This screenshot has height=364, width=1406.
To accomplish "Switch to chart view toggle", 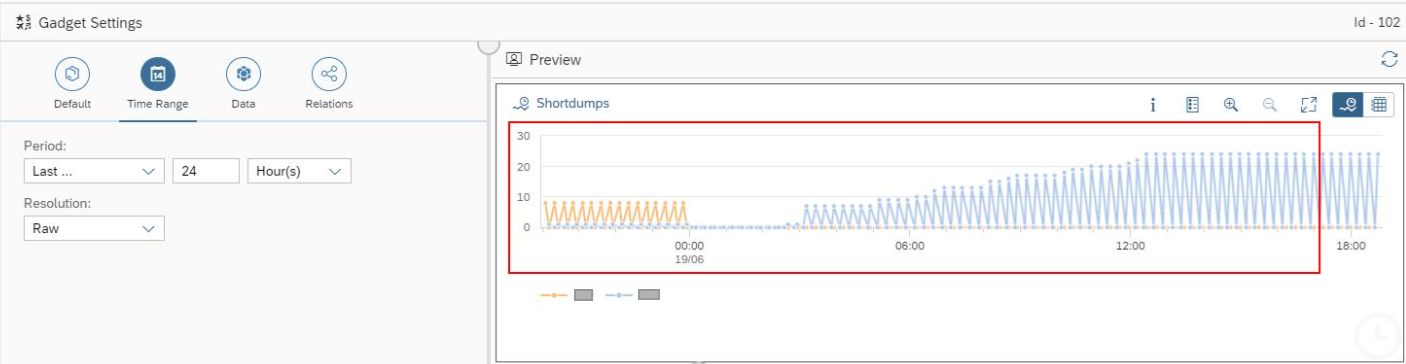I will pos(1347,104).
